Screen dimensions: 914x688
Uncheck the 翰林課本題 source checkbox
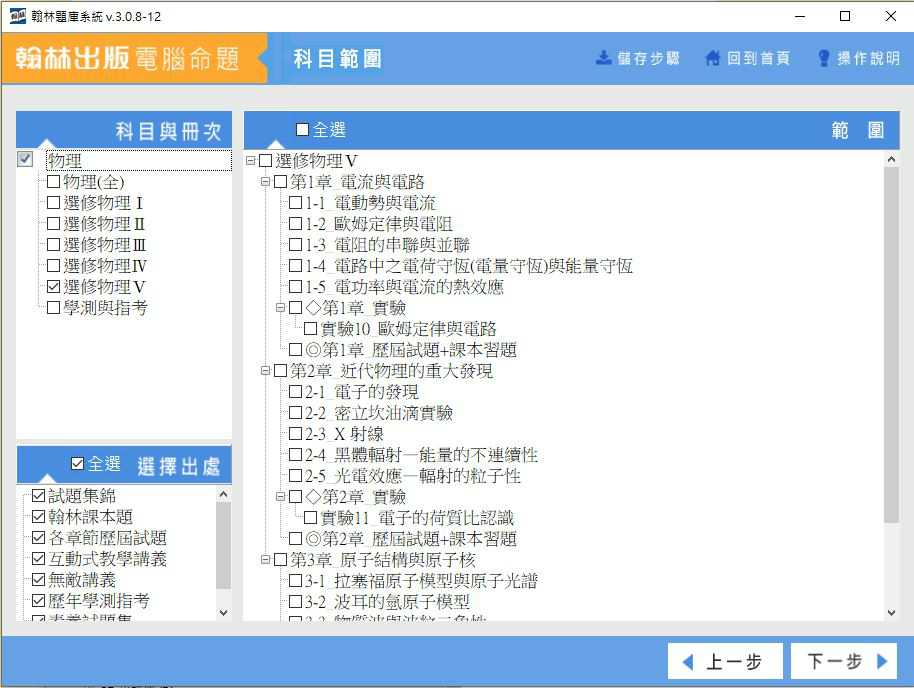38,517
